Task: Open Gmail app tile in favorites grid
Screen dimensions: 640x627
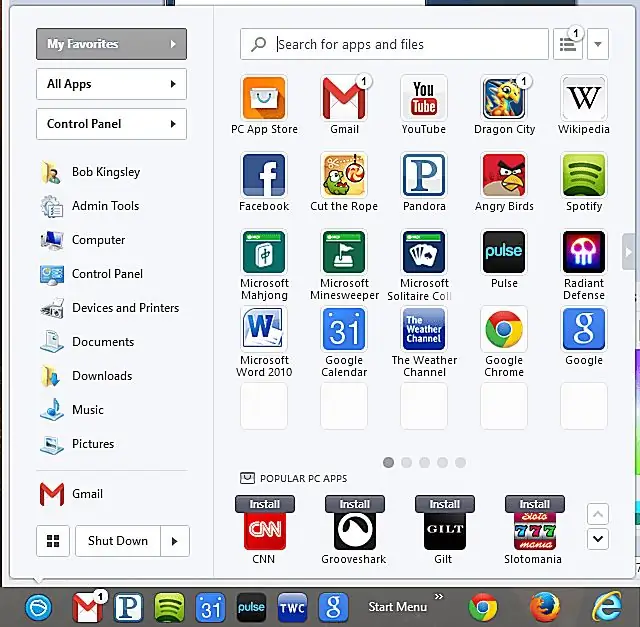Action: click(x=344, y=98)
